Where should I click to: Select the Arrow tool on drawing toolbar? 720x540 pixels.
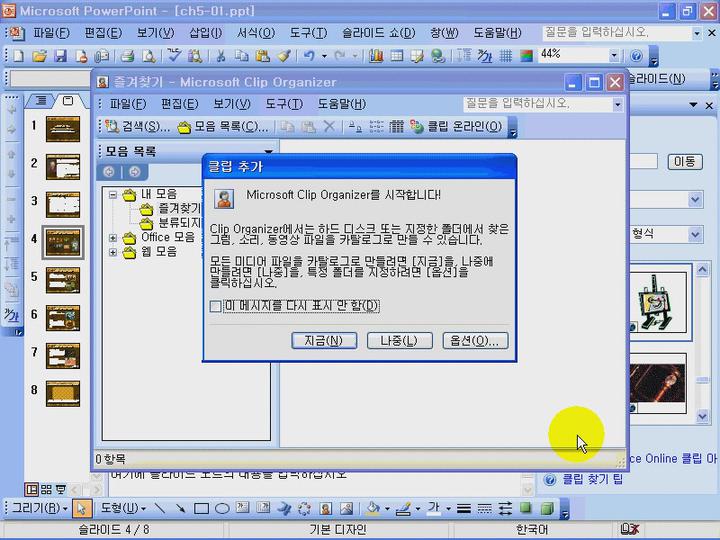click(x=180, y=508)
